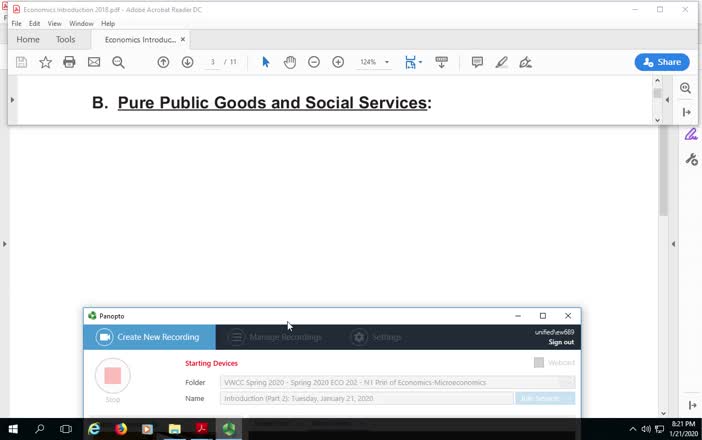Expand the fit page options dropdown
Viewport: 702px width, 440px height.
(421, 62)
